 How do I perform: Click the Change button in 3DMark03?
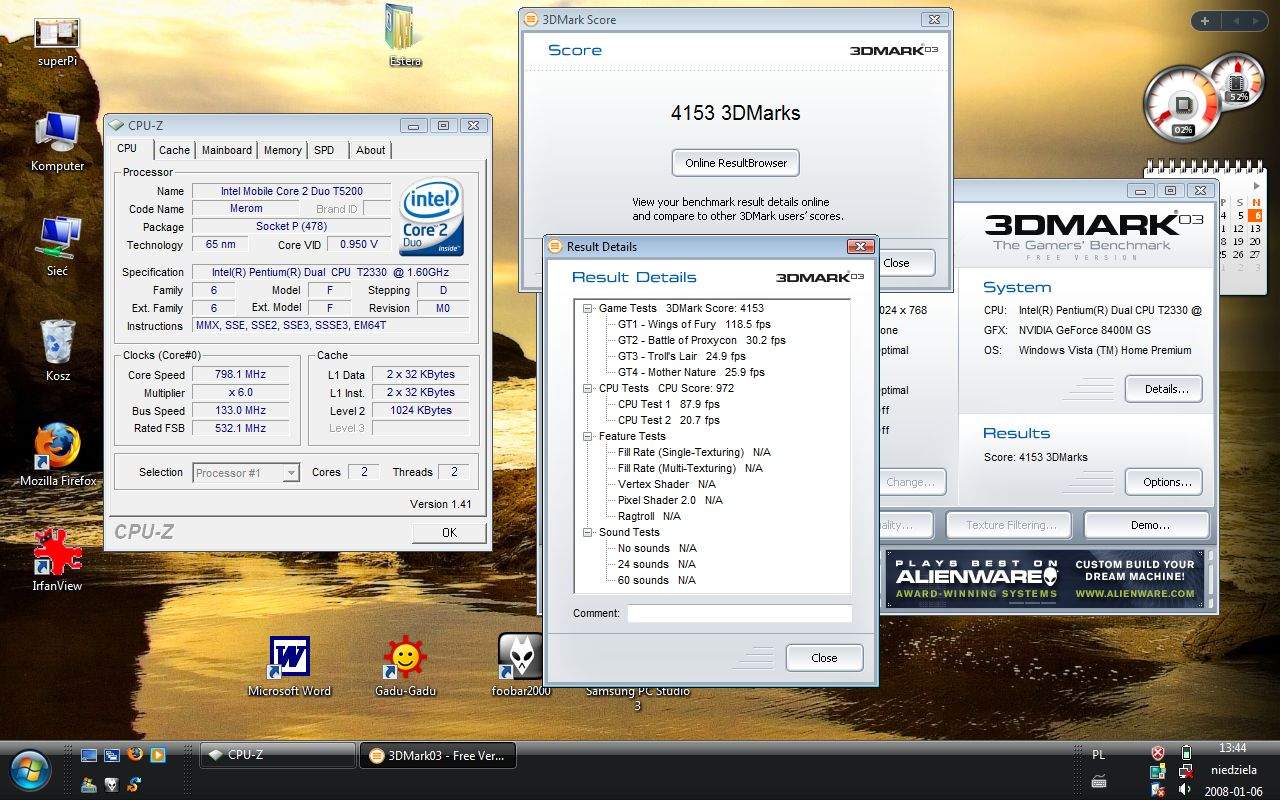click(910, 482)
